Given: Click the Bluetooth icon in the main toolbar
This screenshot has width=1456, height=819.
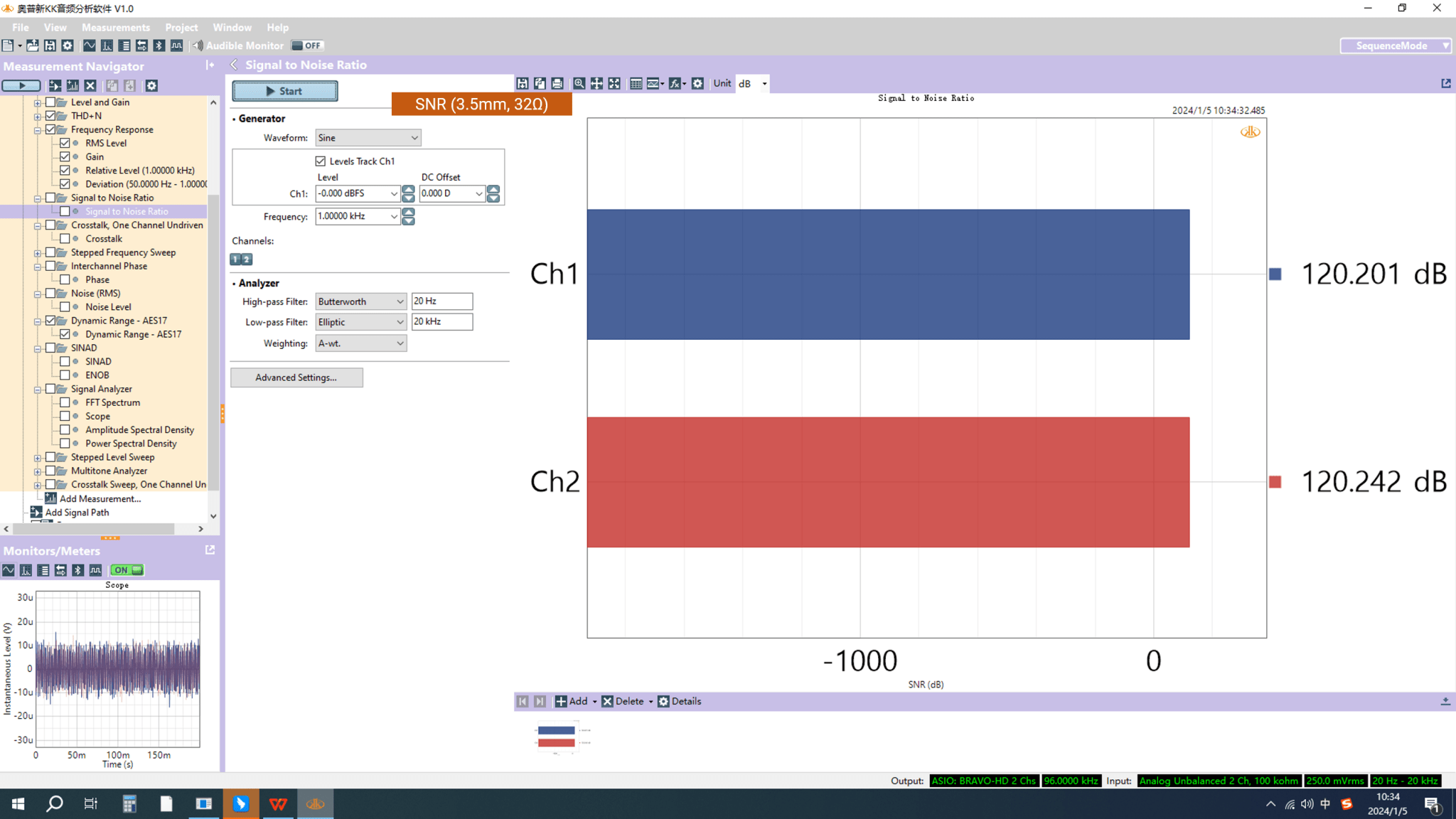Looking at the screenshot, I should (159, 45).
